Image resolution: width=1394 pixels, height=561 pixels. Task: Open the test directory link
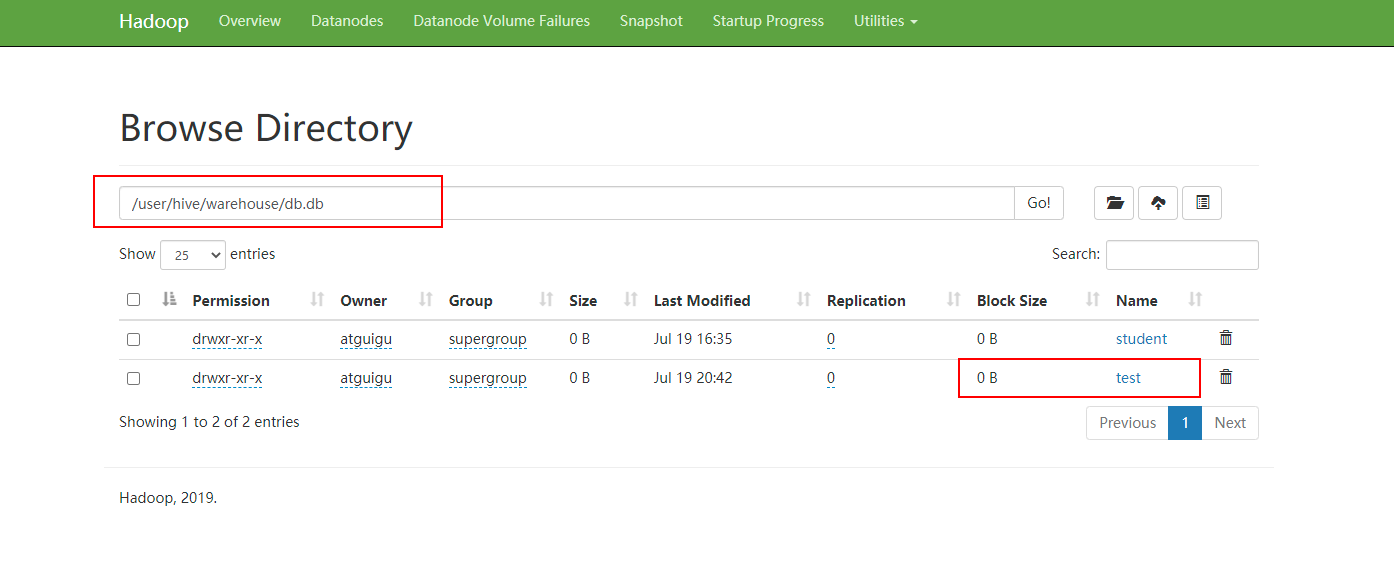1128,378
